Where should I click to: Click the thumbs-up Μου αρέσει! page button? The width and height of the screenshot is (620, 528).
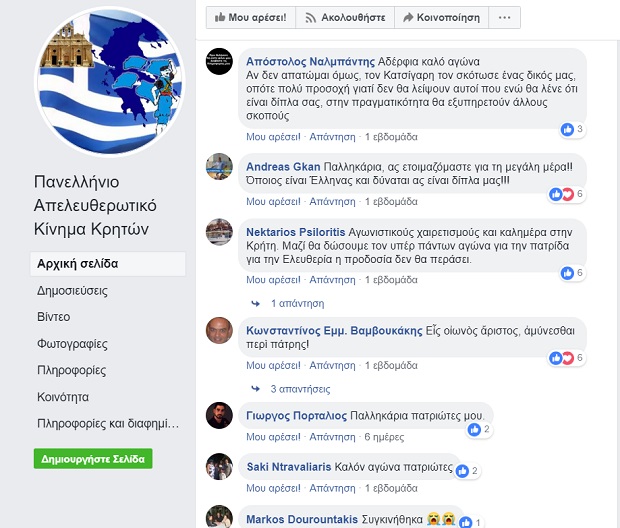251,18
